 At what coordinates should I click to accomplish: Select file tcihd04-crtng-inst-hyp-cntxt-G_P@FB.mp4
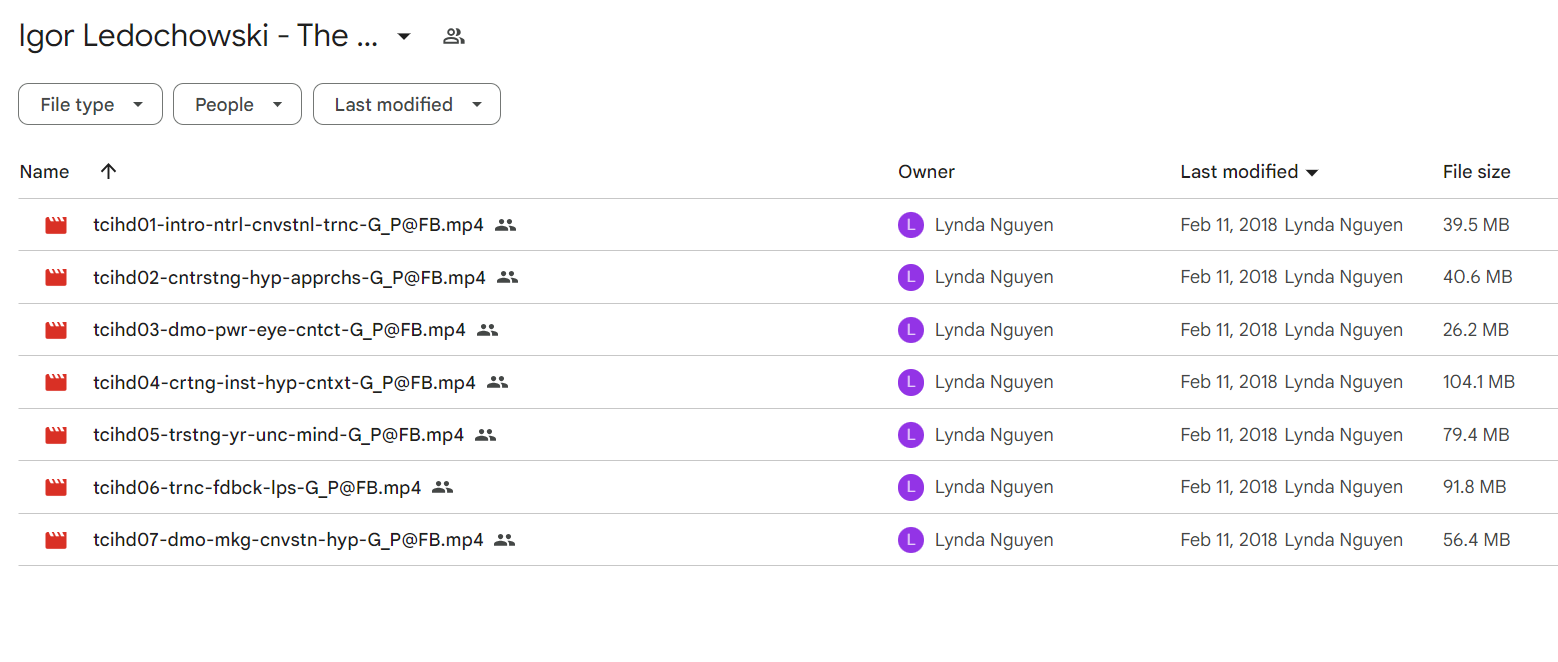coord(284,382)
